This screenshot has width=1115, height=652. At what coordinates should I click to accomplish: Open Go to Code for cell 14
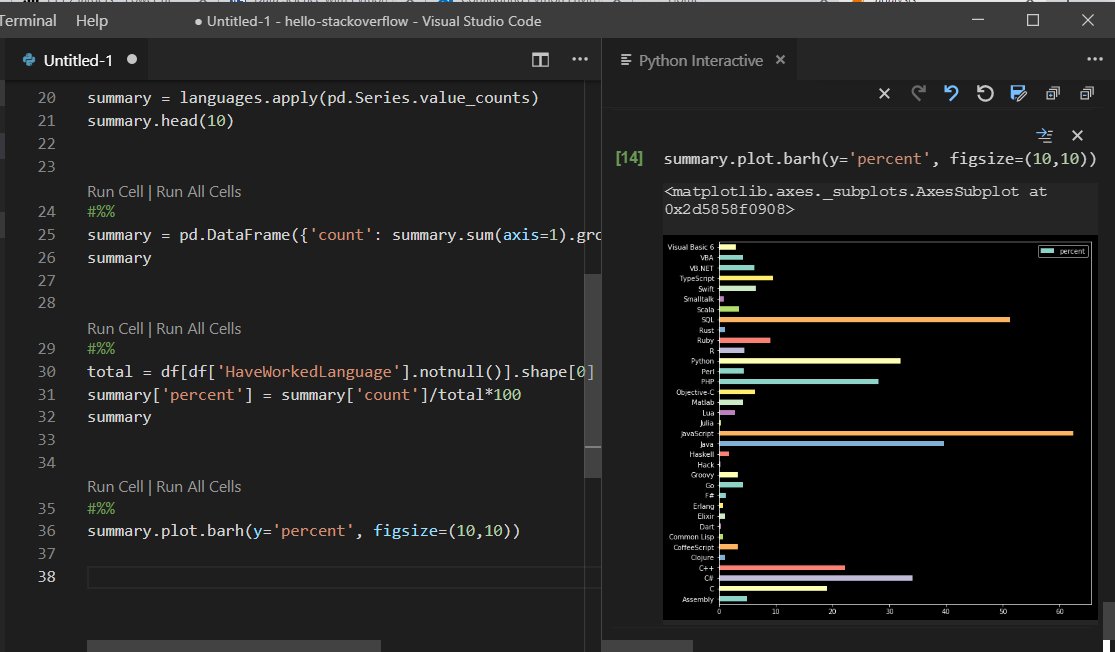coord(1045,135)
